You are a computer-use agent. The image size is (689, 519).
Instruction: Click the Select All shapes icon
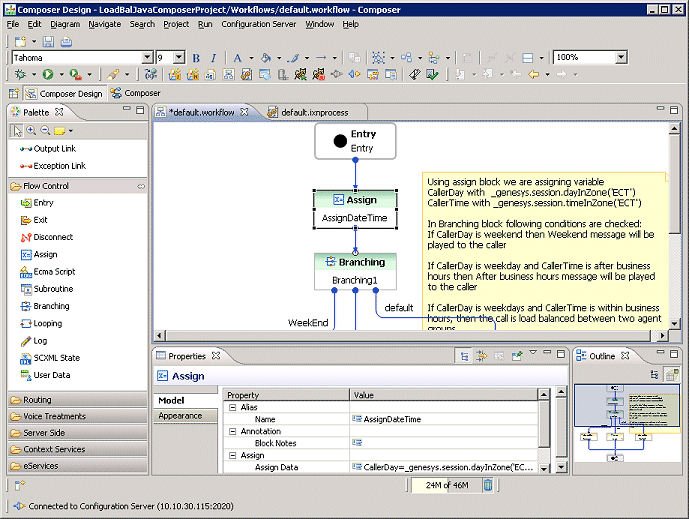(378, 58)
